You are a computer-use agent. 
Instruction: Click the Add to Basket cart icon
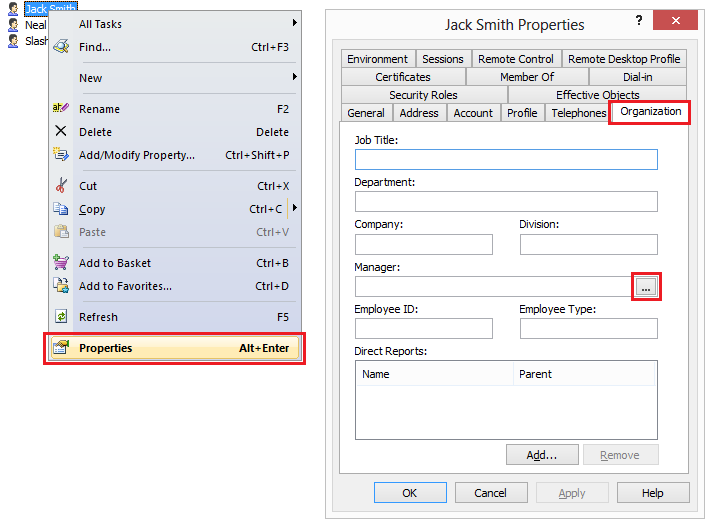point(60,263)
